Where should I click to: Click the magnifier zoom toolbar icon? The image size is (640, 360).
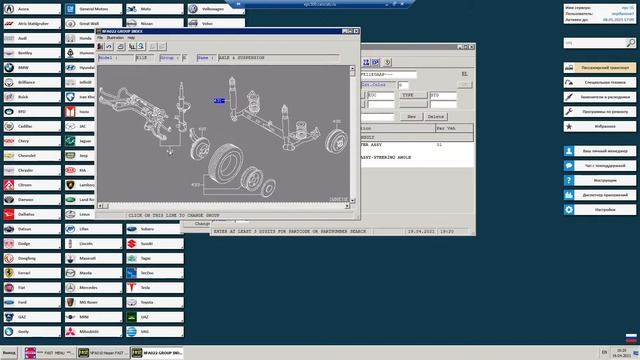(141, 47)
